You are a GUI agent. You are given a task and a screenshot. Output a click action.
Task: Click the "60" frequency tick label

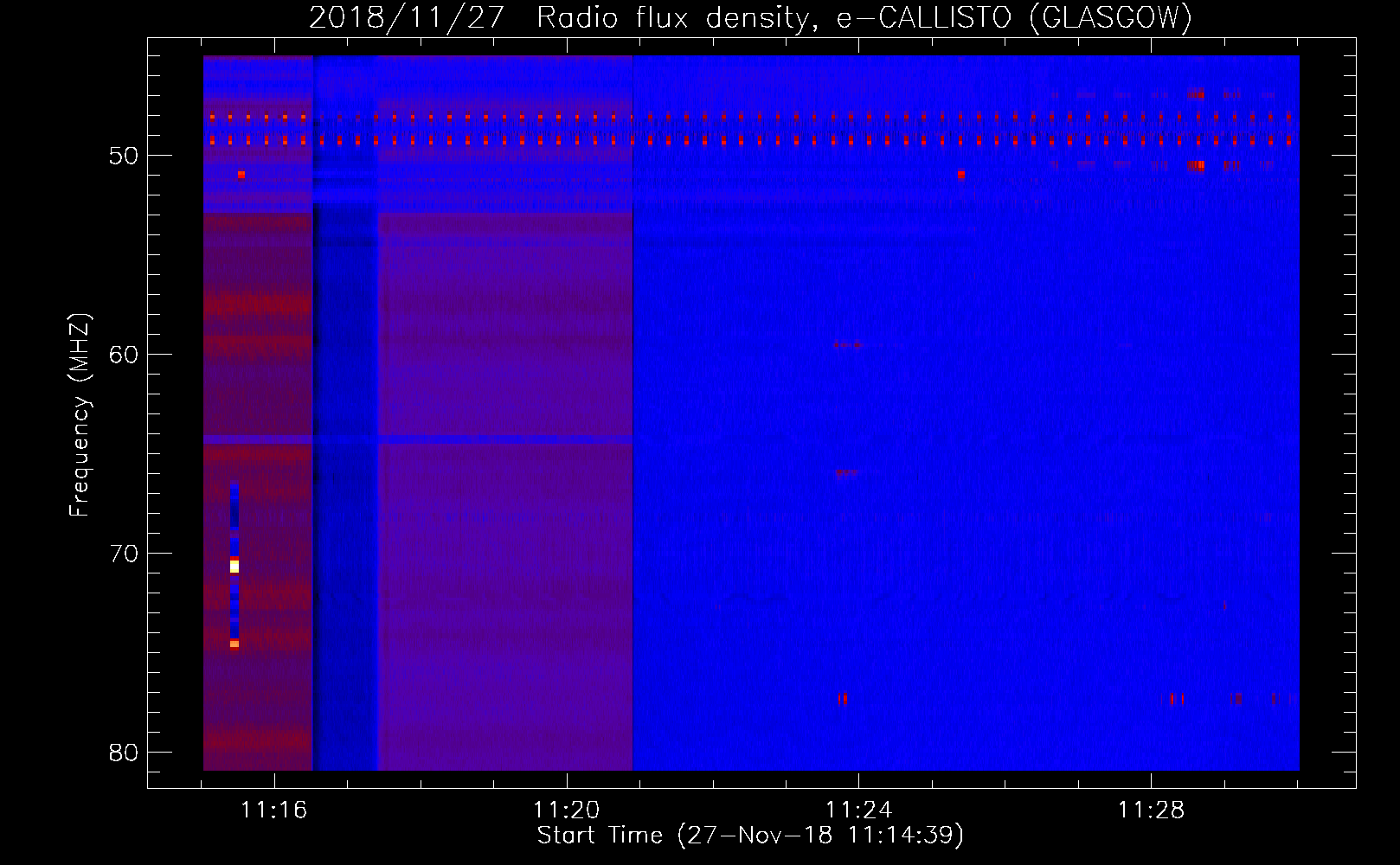(x=124, y=355)
